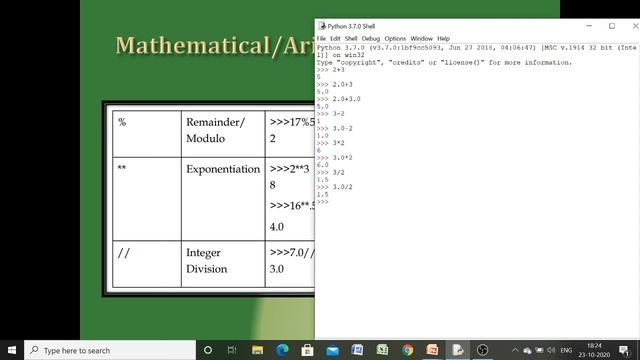Minimize the Python 3.7.0 Shell window
640x360 pixels.
tap(589, 26)
